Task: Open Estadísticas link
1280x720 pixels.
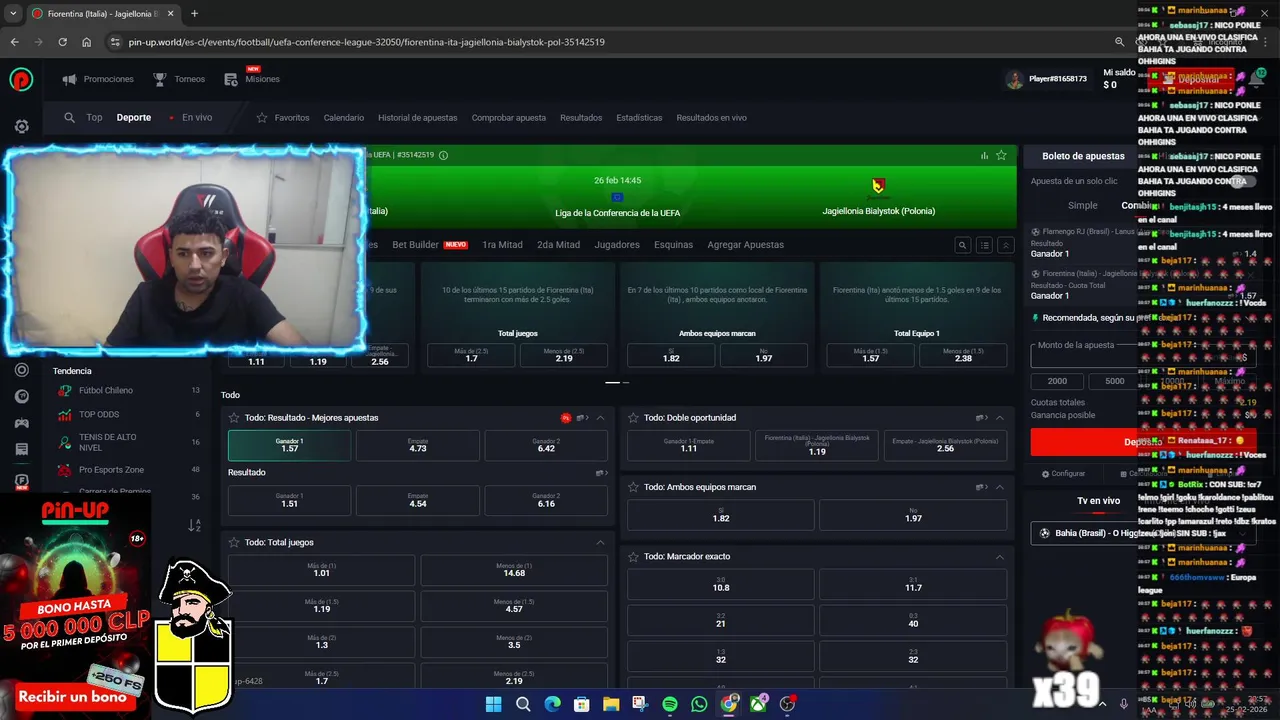Action: (639, 117)
